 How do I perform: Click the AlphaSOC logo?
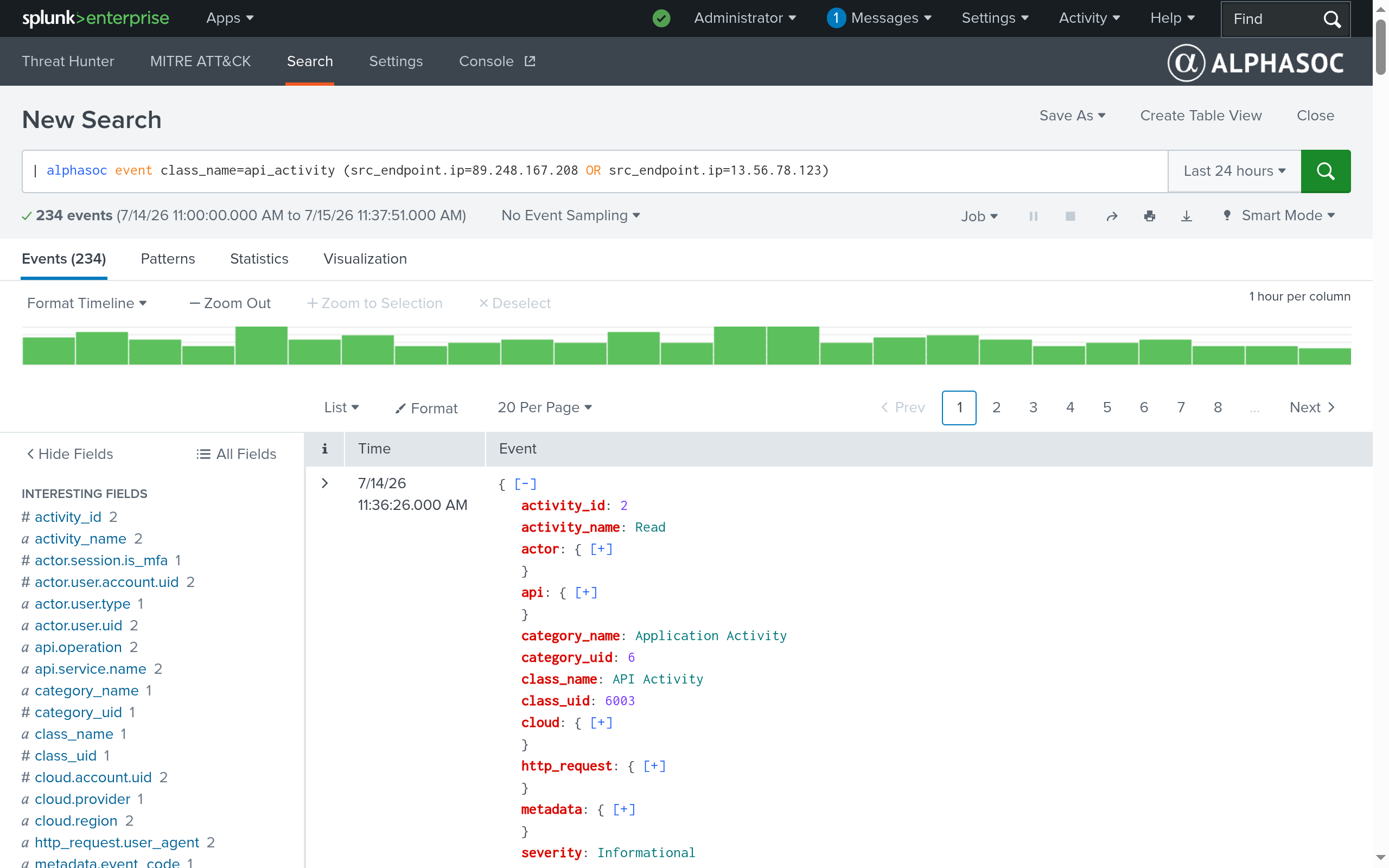pos(1256,62)
